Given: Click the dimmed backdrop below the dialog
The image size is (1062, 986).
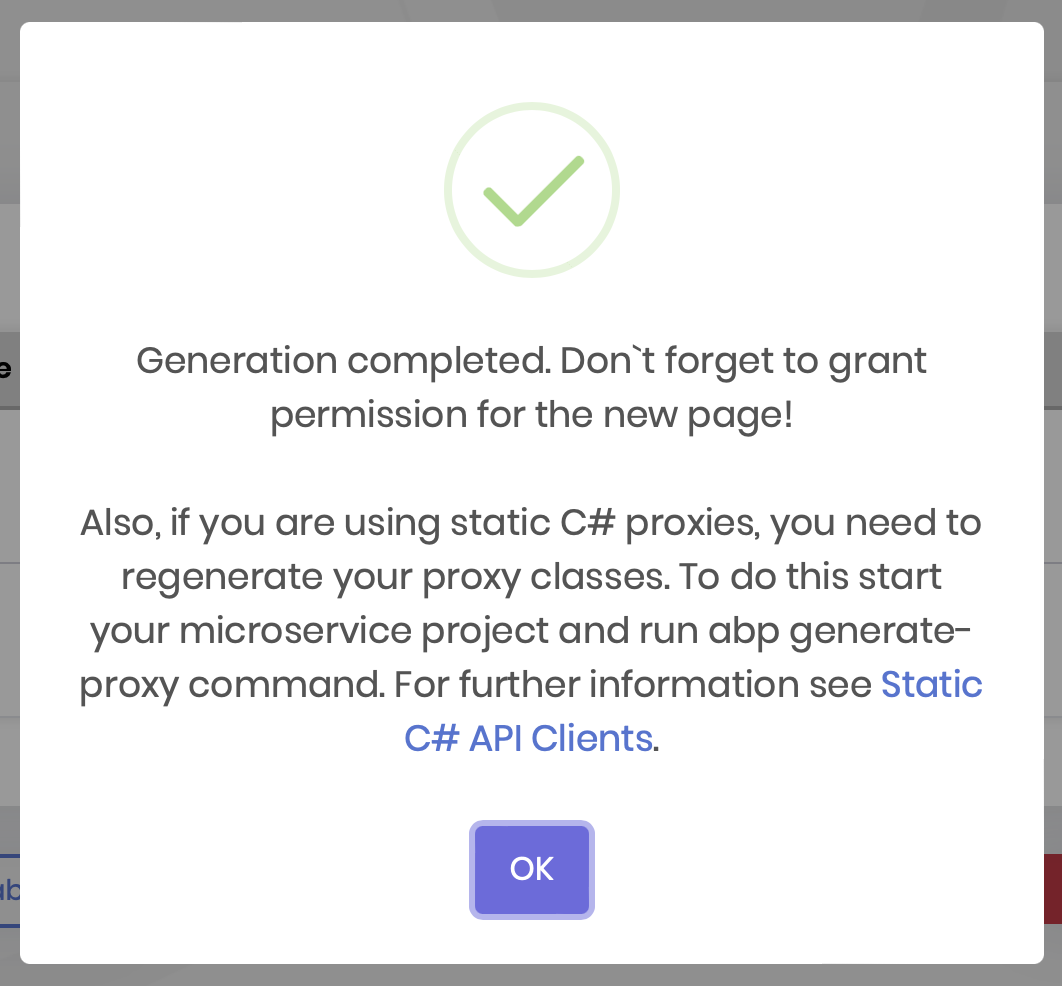Looking at the screenshot, I should (x=531, y=975).
